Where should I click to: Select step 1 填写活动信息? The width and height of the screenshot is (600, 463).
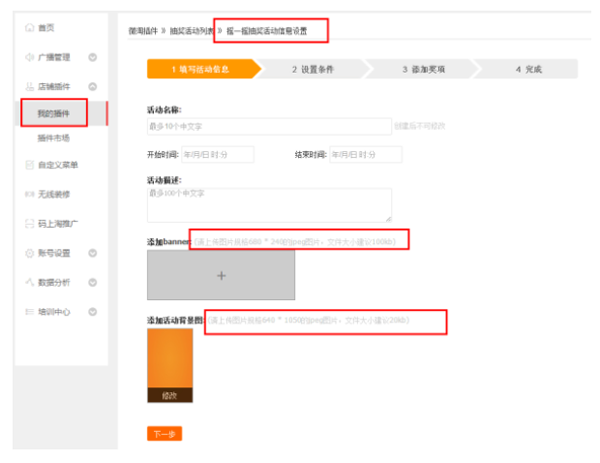point(204,69)
